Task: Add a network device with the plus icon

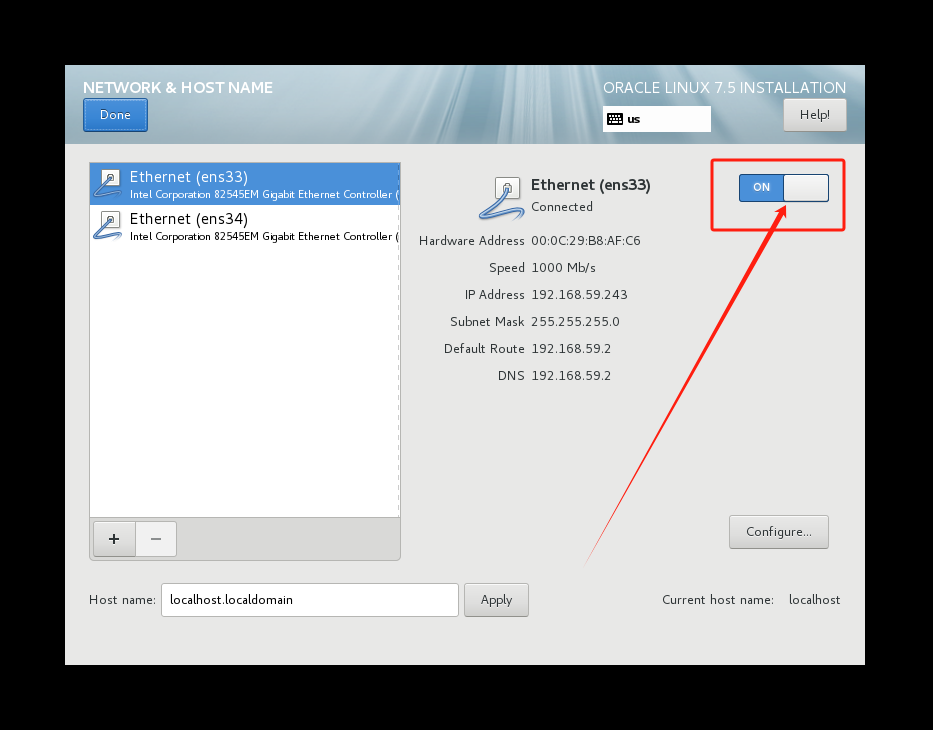Action: 113,539
